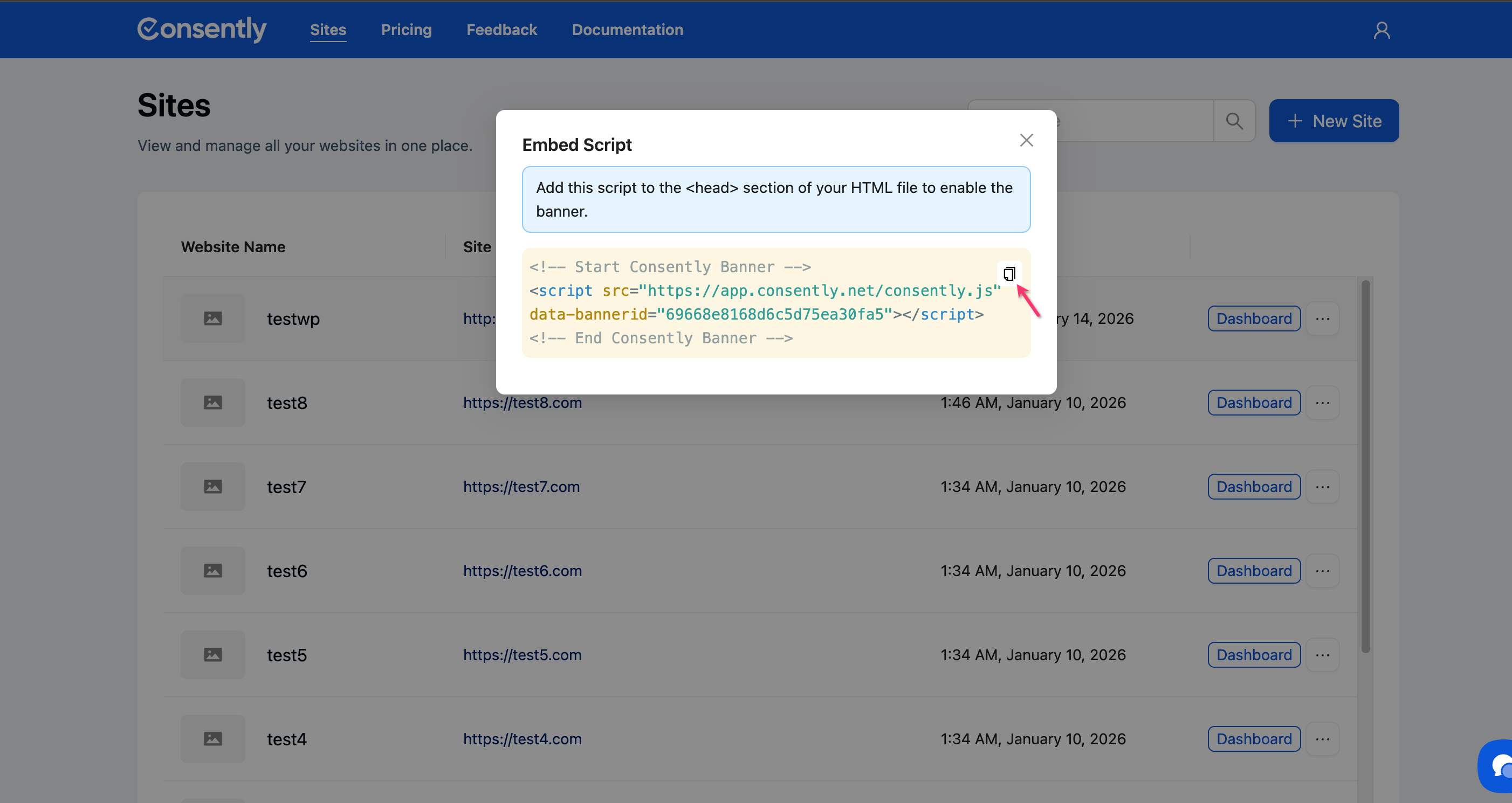Visit the https://test8.com link

[522, 403]
